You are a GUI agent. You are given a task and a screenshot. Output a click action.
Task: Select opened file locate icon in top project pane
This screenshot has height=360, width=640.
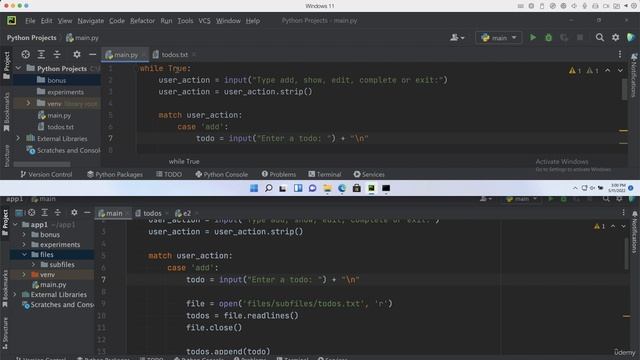25,54
